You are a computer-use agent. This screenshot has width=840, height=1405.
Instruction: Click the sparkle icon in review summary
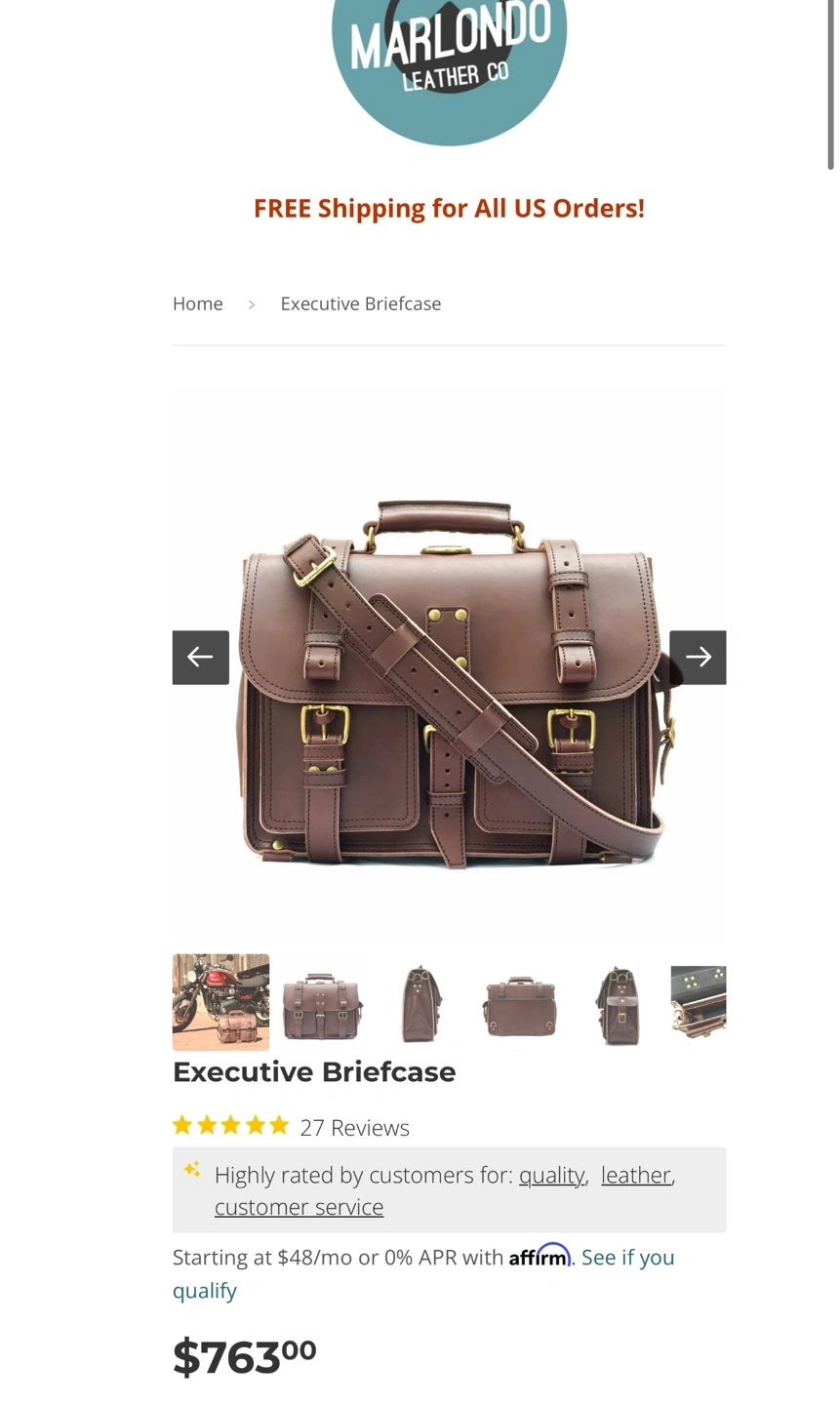point(192,1169)
